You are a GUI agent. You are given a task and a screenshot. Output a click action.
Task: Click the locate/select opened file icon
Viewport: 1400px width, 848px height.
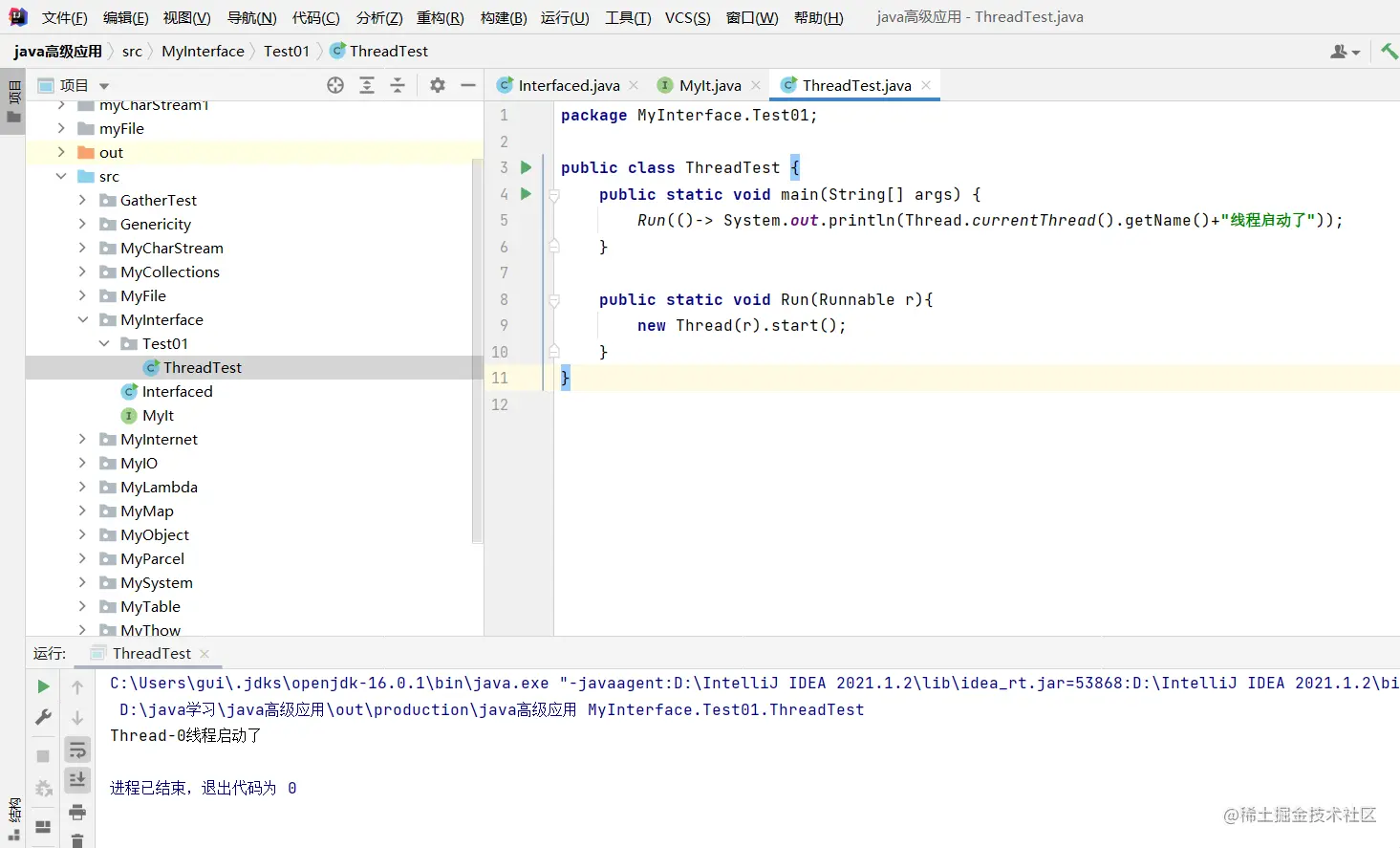(335, 85)
